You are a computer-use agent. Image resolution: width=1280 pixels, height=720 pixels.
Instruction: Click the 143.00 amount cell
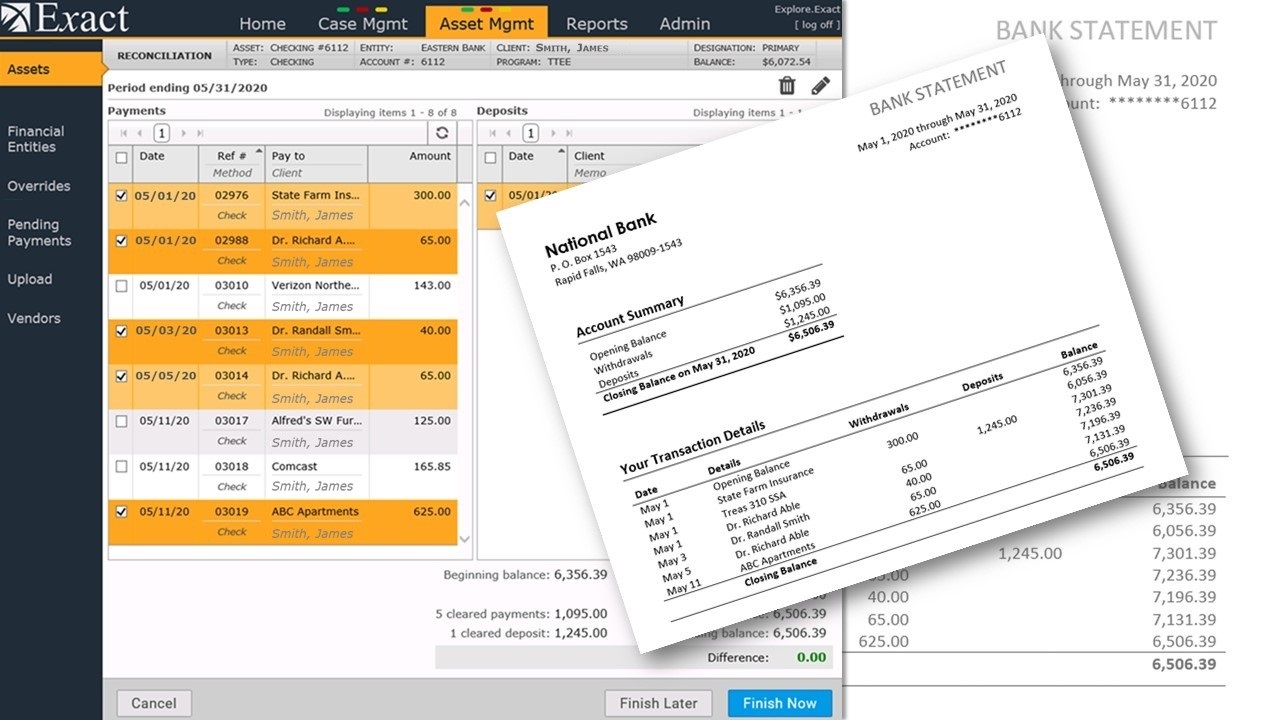pos(431,285)
